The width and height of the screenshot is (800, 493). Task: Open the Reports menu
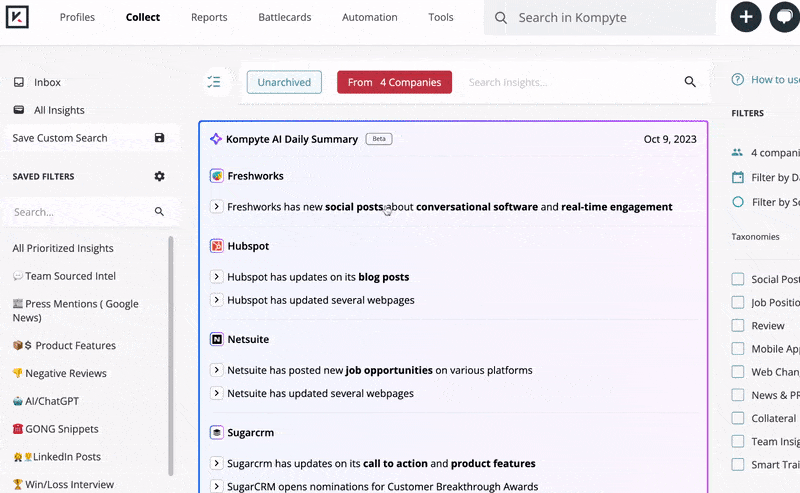[209, 17]
